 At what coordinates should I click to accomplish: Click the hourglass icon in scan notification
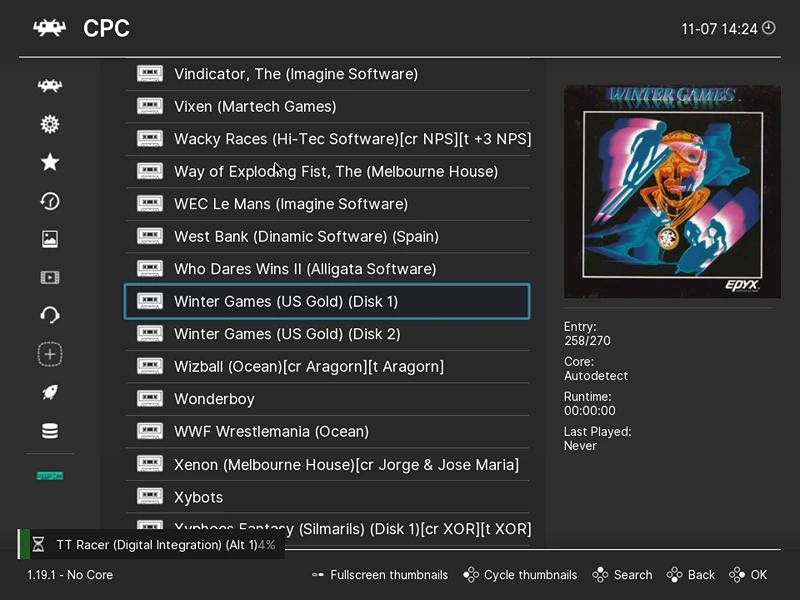tap(38, 544)
